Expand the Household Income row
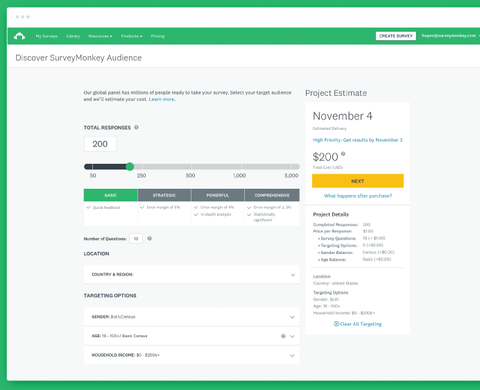 (x=192, y=355)
